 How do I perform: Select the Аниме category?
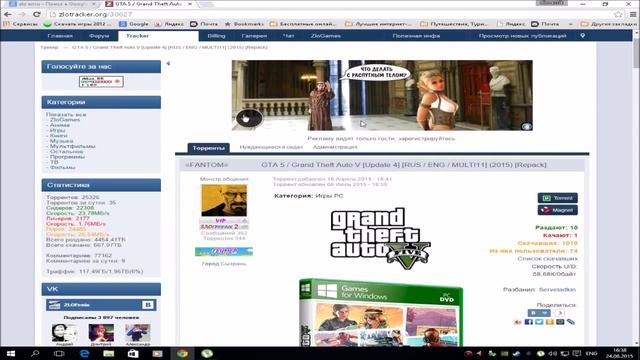60,125
